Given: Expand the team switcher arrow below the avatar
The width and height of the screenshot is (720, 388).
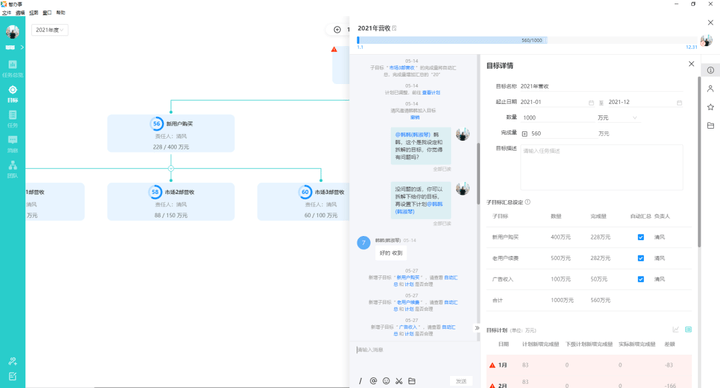Looking at the screenshot, I should 22,47.
